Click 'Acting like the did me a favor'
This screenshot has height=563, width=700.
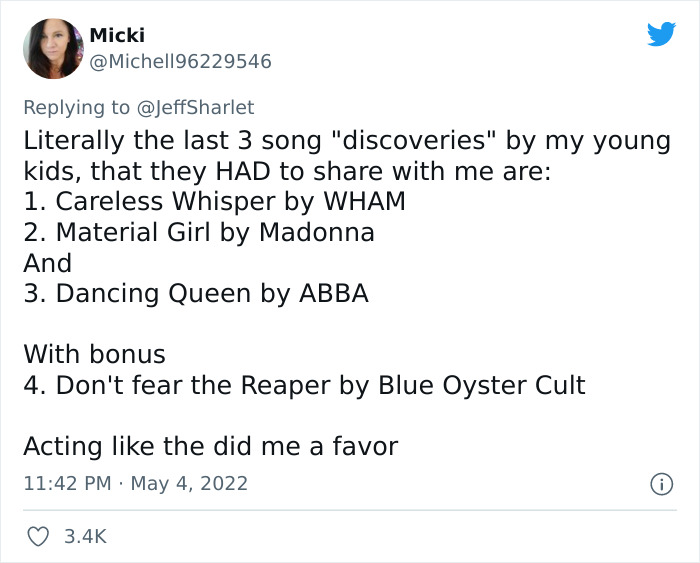(210, 446)
